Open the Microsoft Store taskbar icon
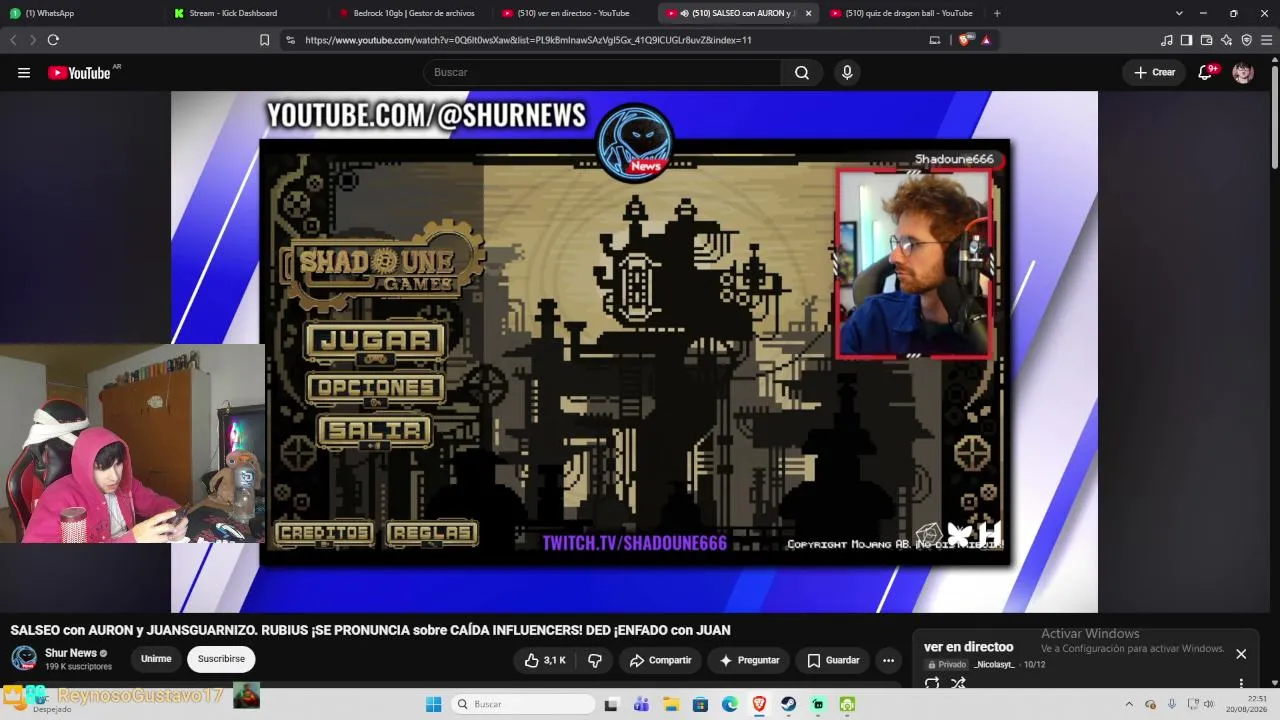The image size is (1280, 720). pyautogui.click(x=700, y=704)
